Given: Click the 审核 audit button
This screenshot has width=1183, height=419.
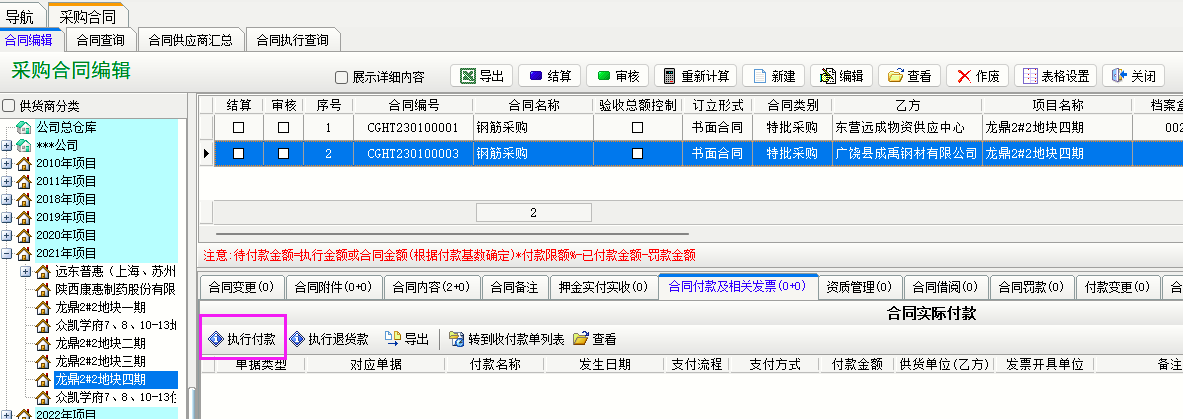Looking at the screenshot, I should (618, 76).
